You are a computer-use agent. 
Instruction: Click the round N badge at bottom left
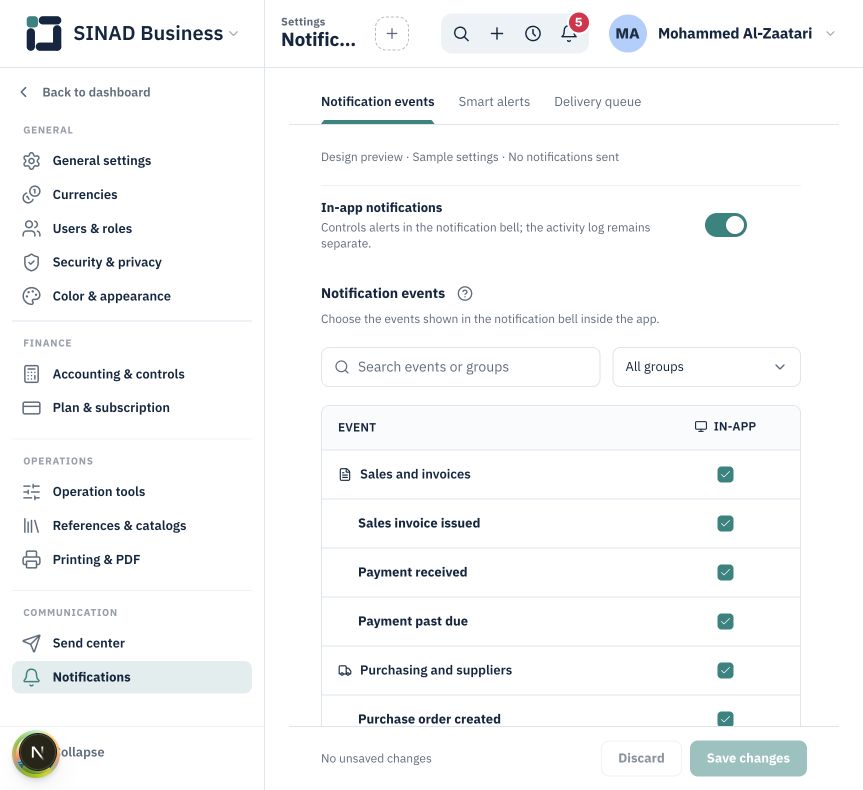[37, 753]
